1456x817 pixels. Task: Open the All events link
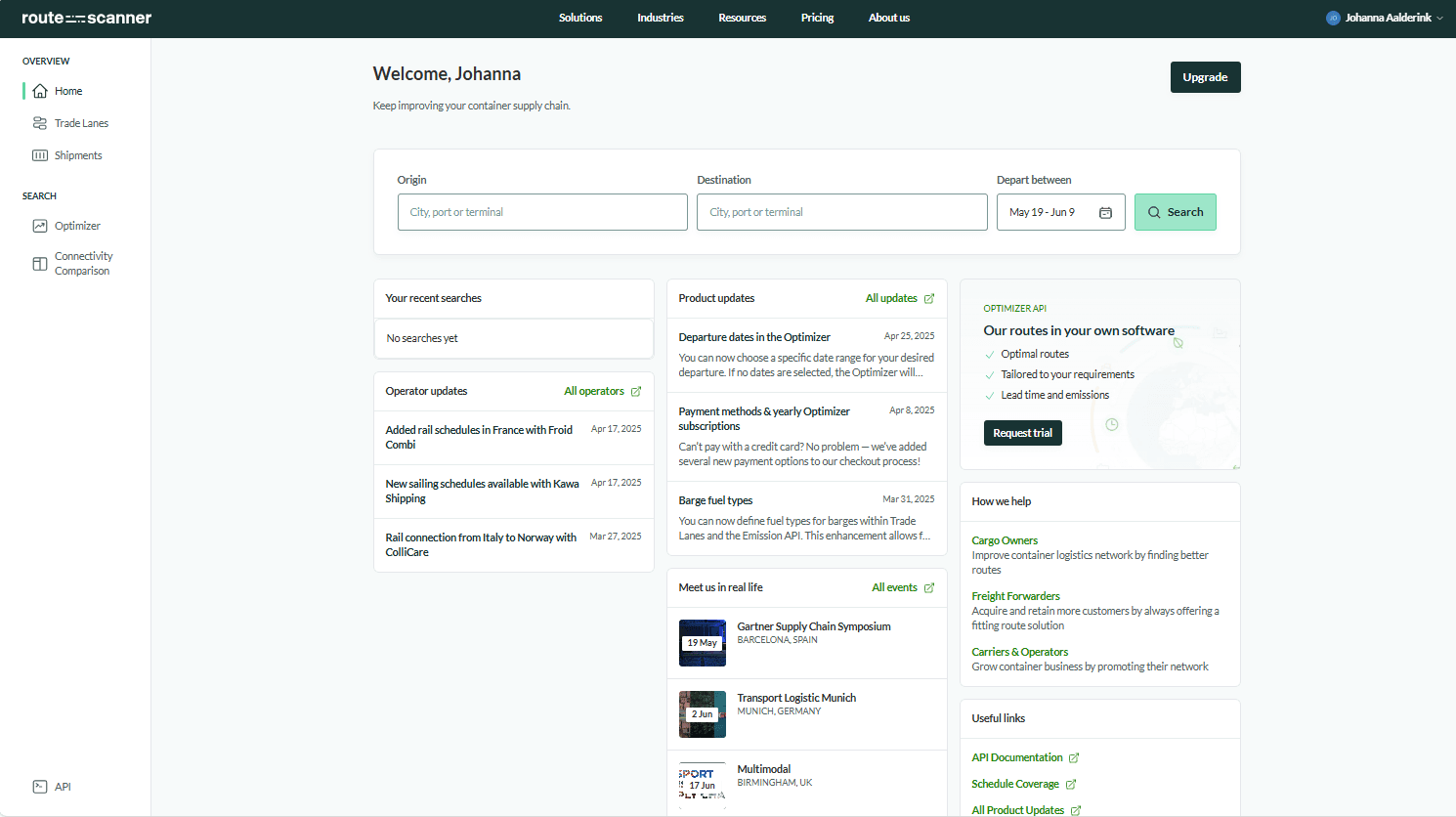[894, 587]
